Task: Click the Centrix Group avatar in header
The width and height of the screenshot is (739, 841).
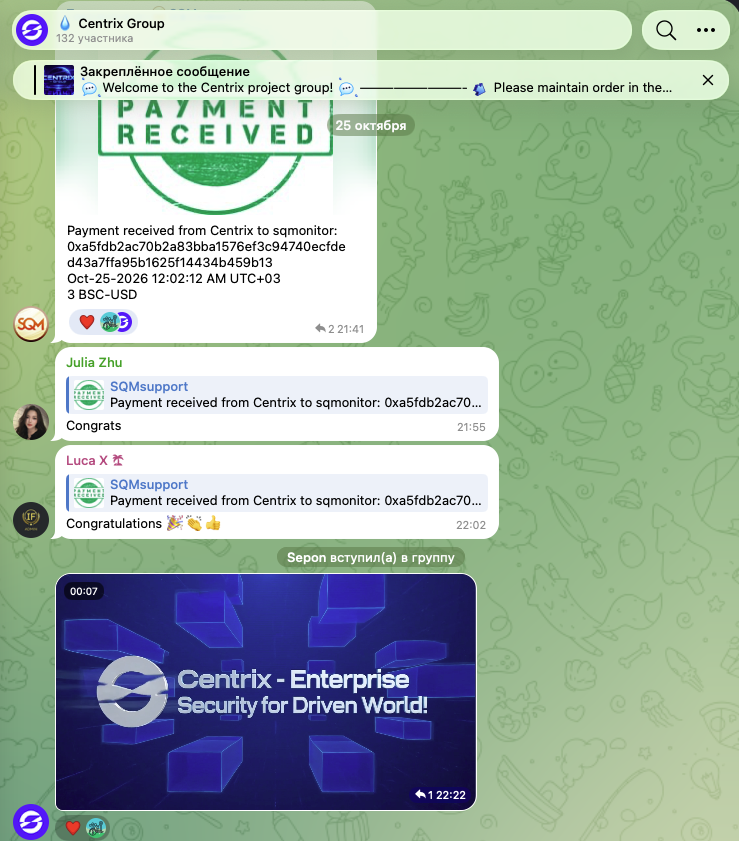Action: [x=32, y=30]
